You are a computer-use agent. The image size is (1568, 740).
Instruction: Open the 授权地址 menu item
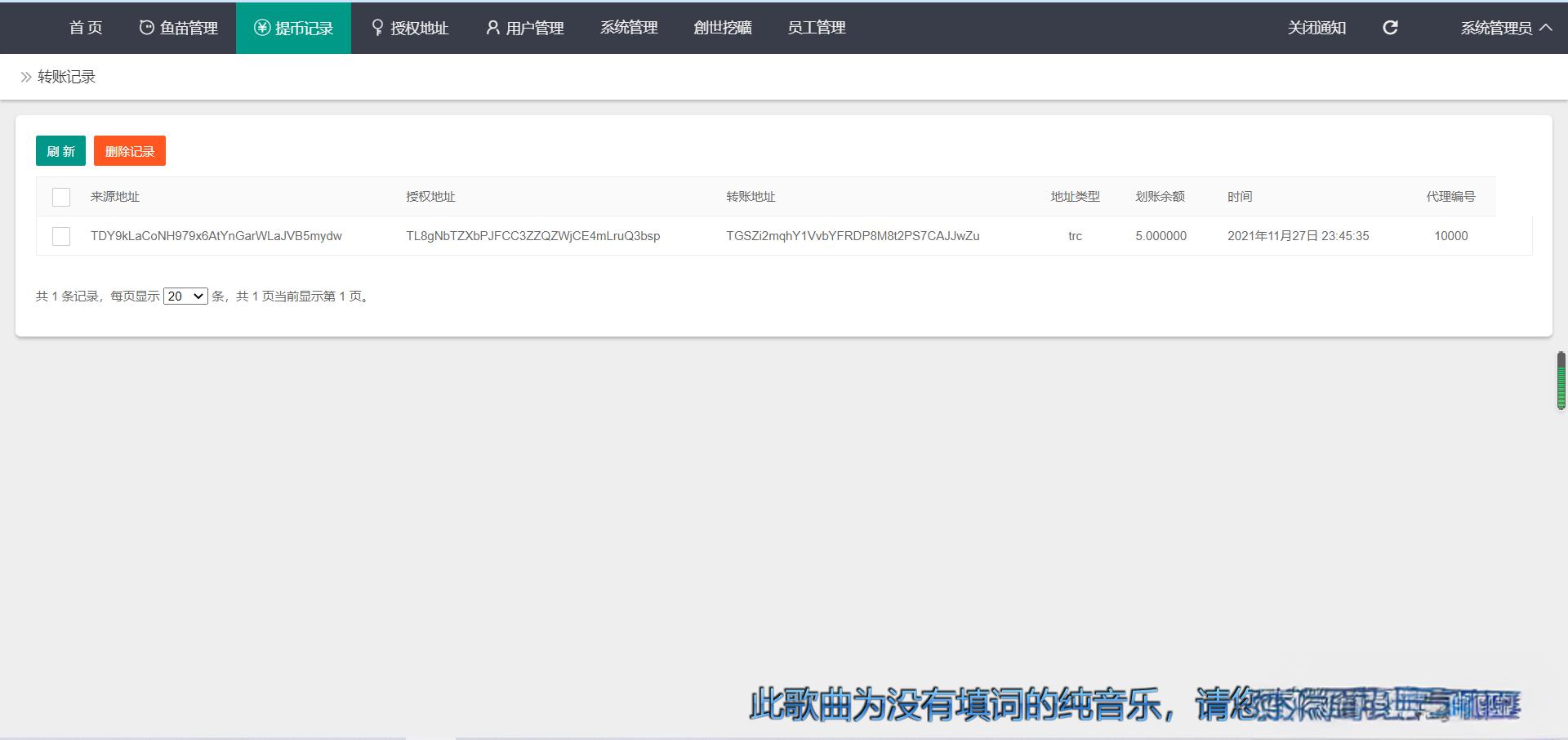409,28
